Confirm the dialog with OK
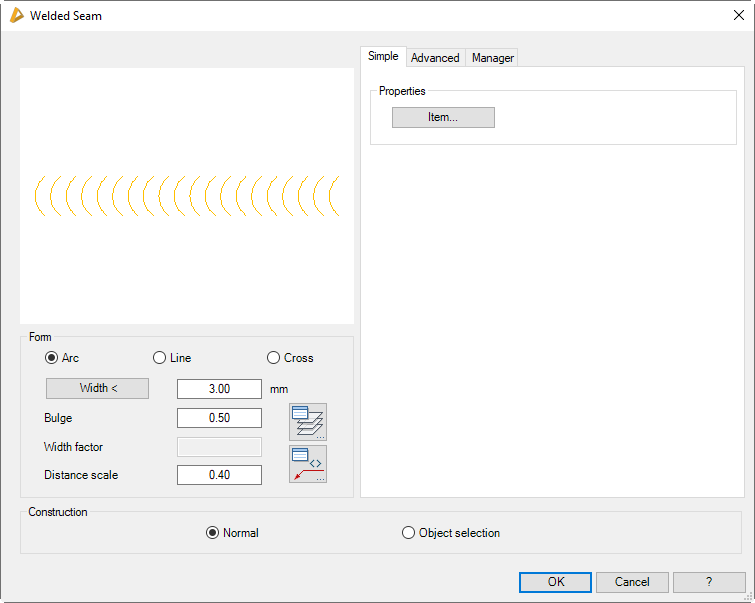Screen dimensions: 755x603 pos(555,582)
